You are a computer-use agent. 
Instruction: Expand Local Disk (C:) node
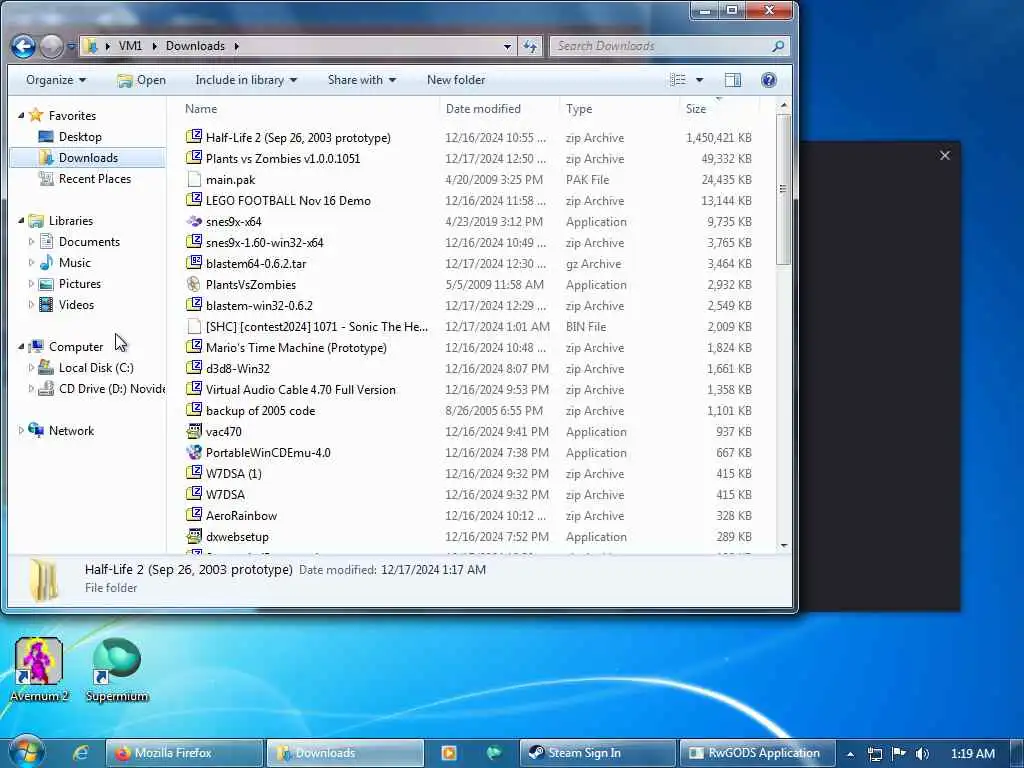[x=31, y=368]
